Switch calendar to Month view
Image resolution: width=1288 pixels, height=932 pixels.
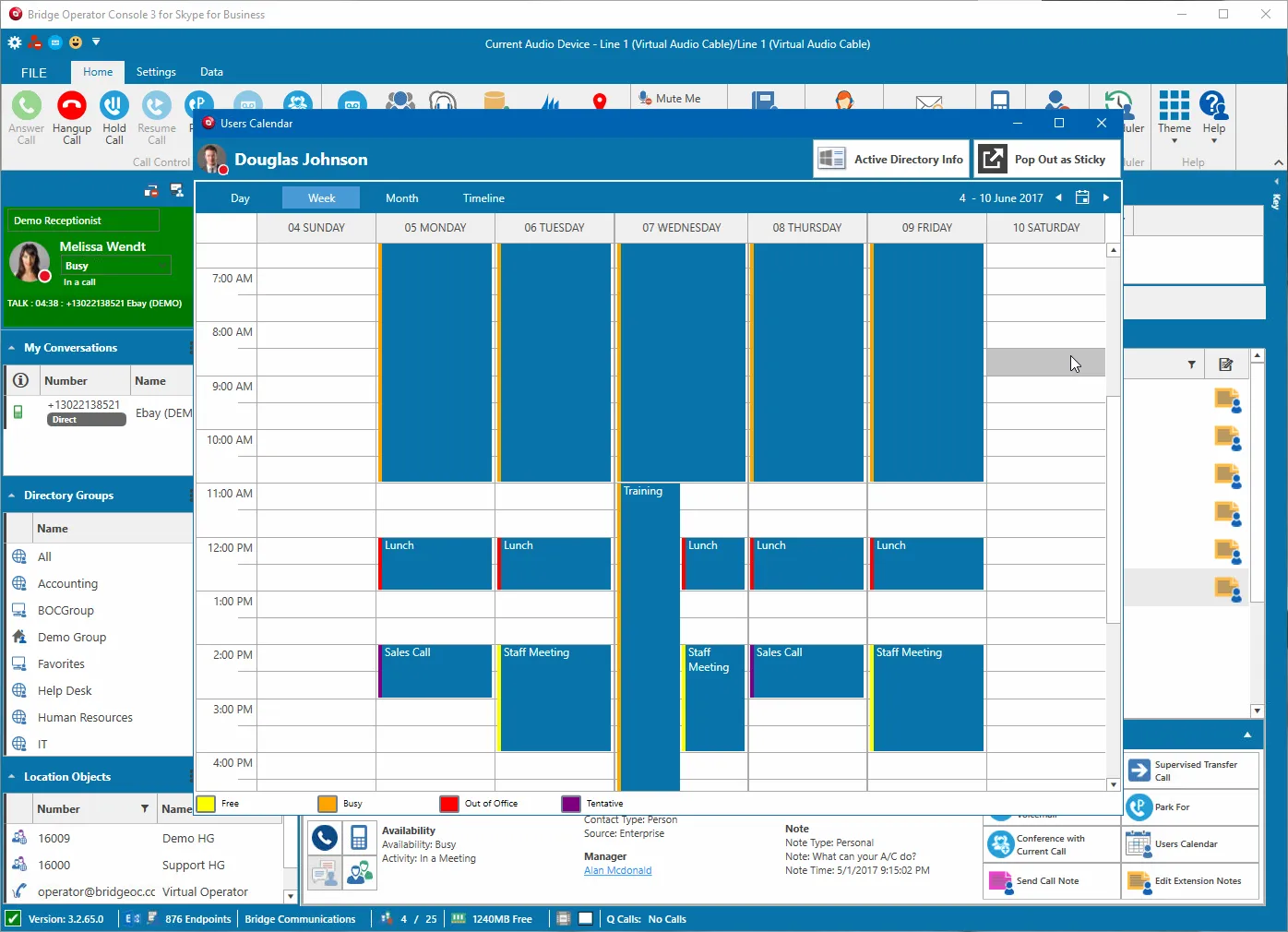(401, 198)
